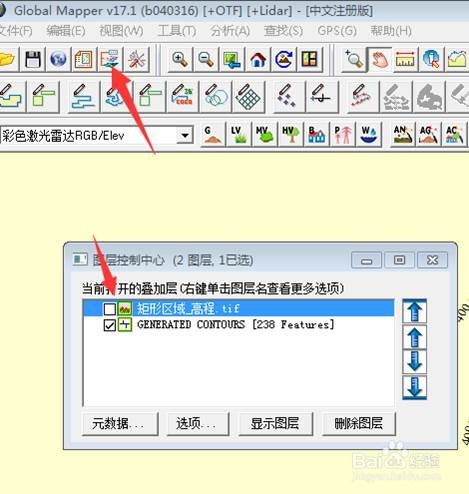469x494 pixels.
Task: Select the Path Profile tool icon
Action: pos(457,59)
